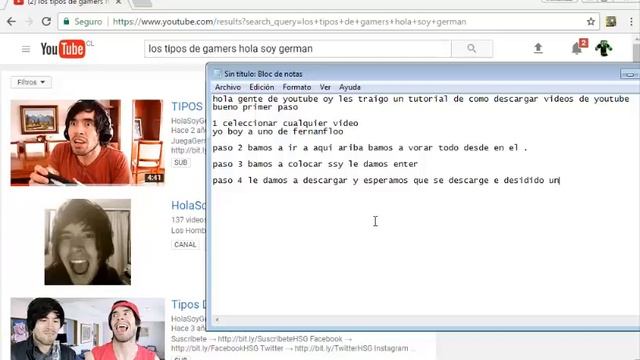Click the Seguro label in address bar
Image resolution: width=640 pixels, height=360 pixels.
point(88,22)
